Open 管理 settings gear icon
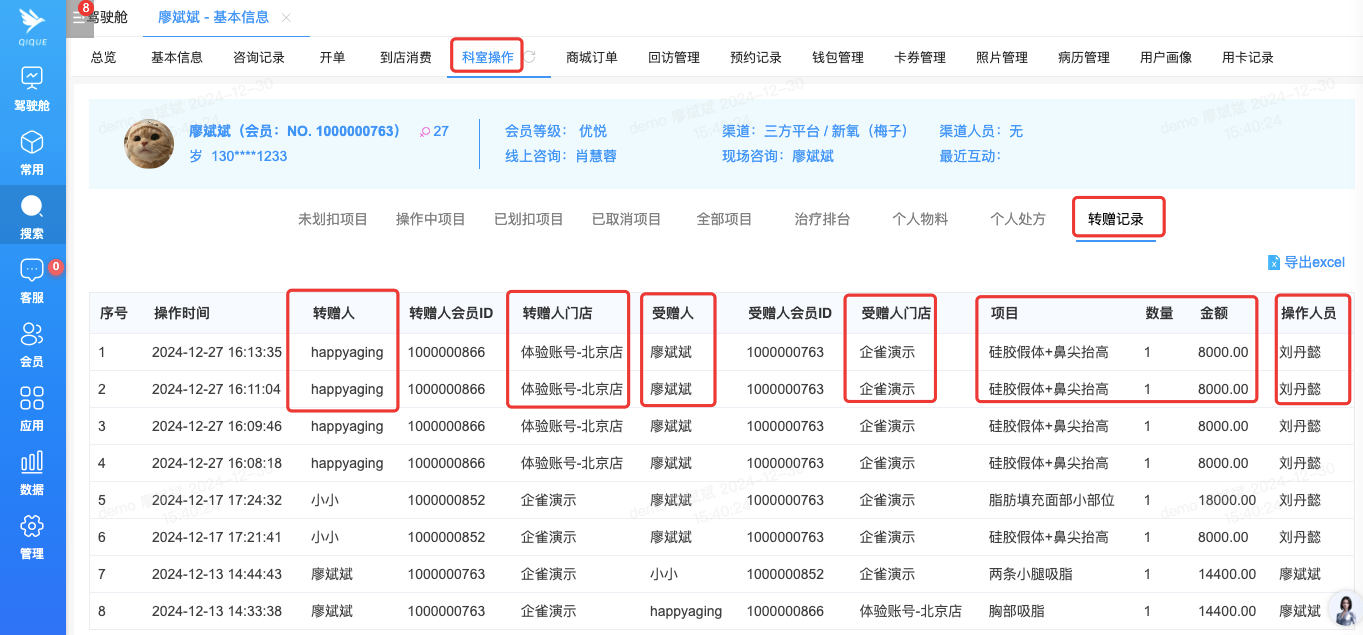 point(32,526)
